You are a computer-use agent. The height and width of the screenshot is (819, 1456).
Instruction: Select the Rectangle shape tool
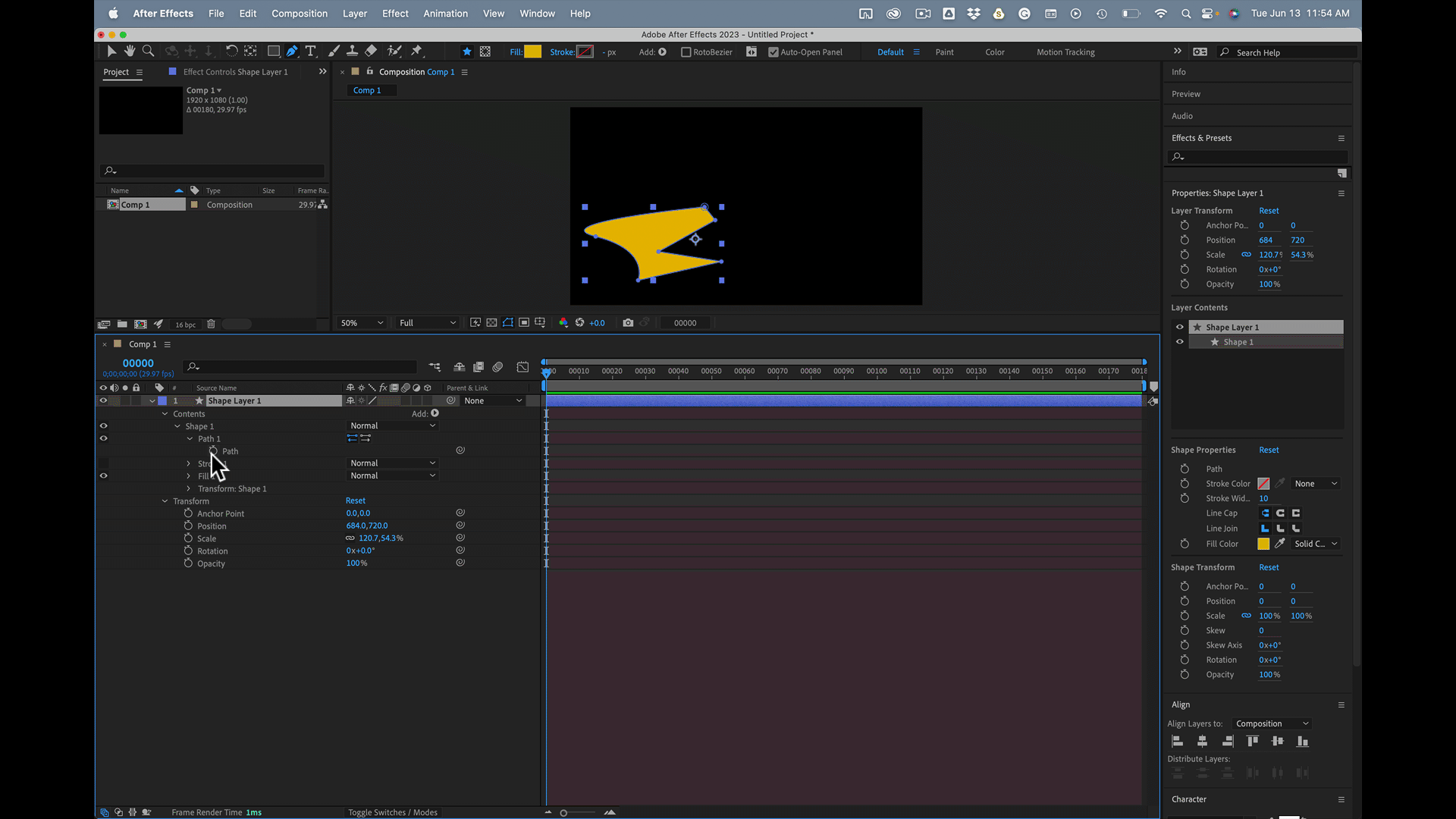pyautogui.click(x=274, y=51)
